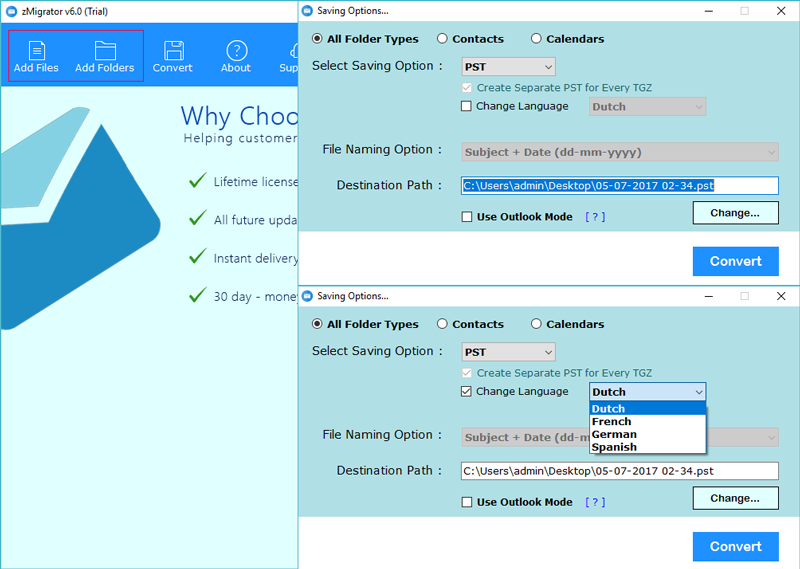800x569 pixels.
Task: Click blue Convert button in upper window
Action: [x=735, y=261]
